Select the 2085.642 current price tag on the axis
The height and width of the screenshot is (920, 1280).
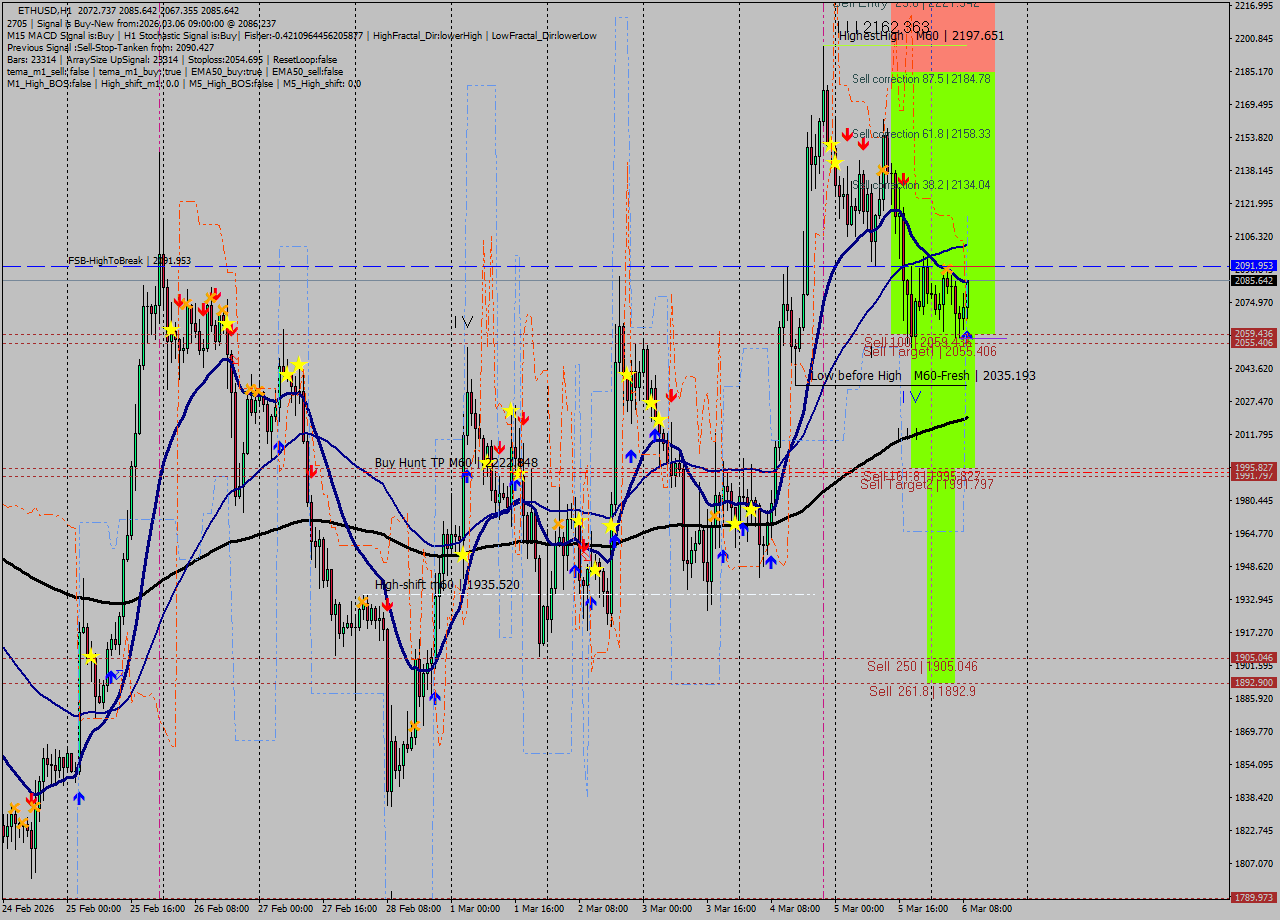[1255, 281]
